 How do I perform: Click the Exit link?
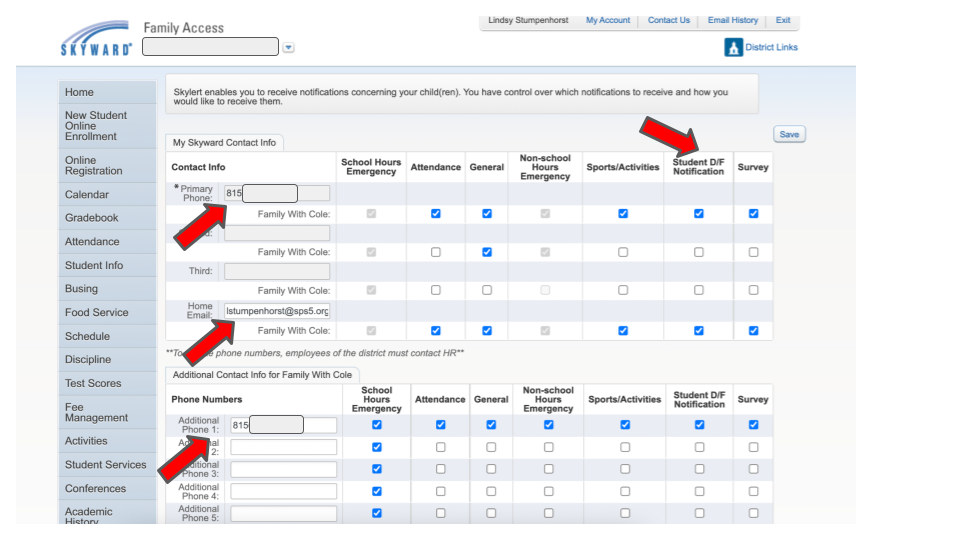(x=782, y=20)
